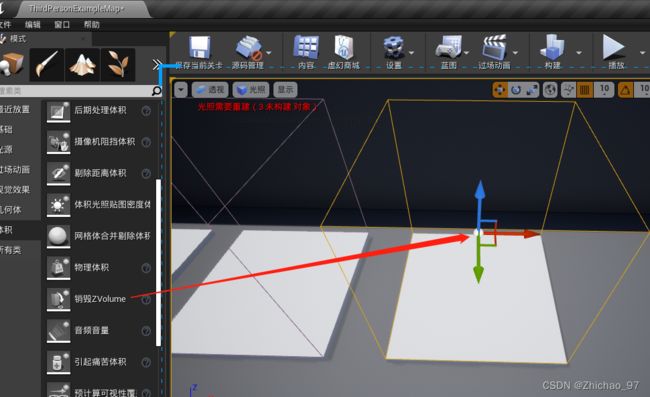Click Save Current Level floppy disk icon
This screenshot has width=650, height=397.
click(x=200, y=47)
